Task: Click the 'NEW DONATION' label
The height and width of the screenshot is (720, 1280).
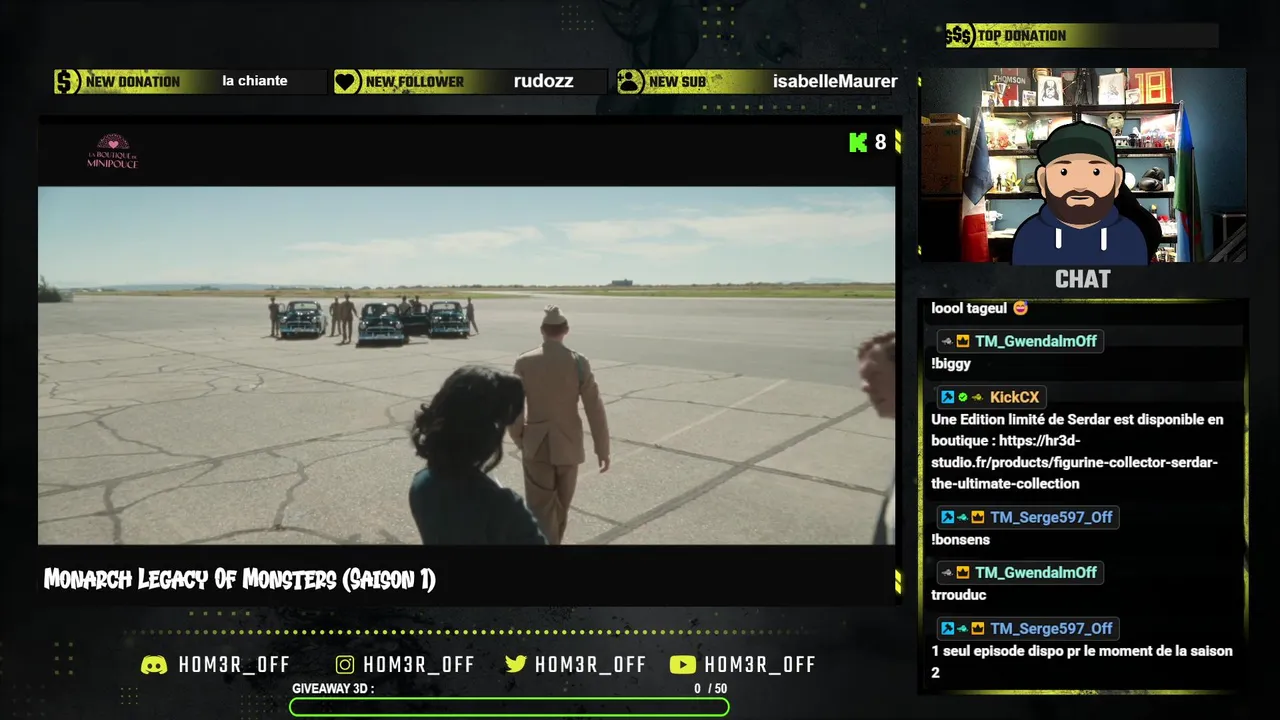Action: click(x=133, y=82)
